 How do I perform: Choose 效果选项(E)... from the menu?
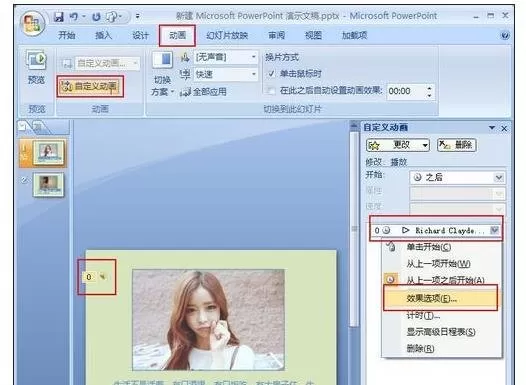(440, 298)
